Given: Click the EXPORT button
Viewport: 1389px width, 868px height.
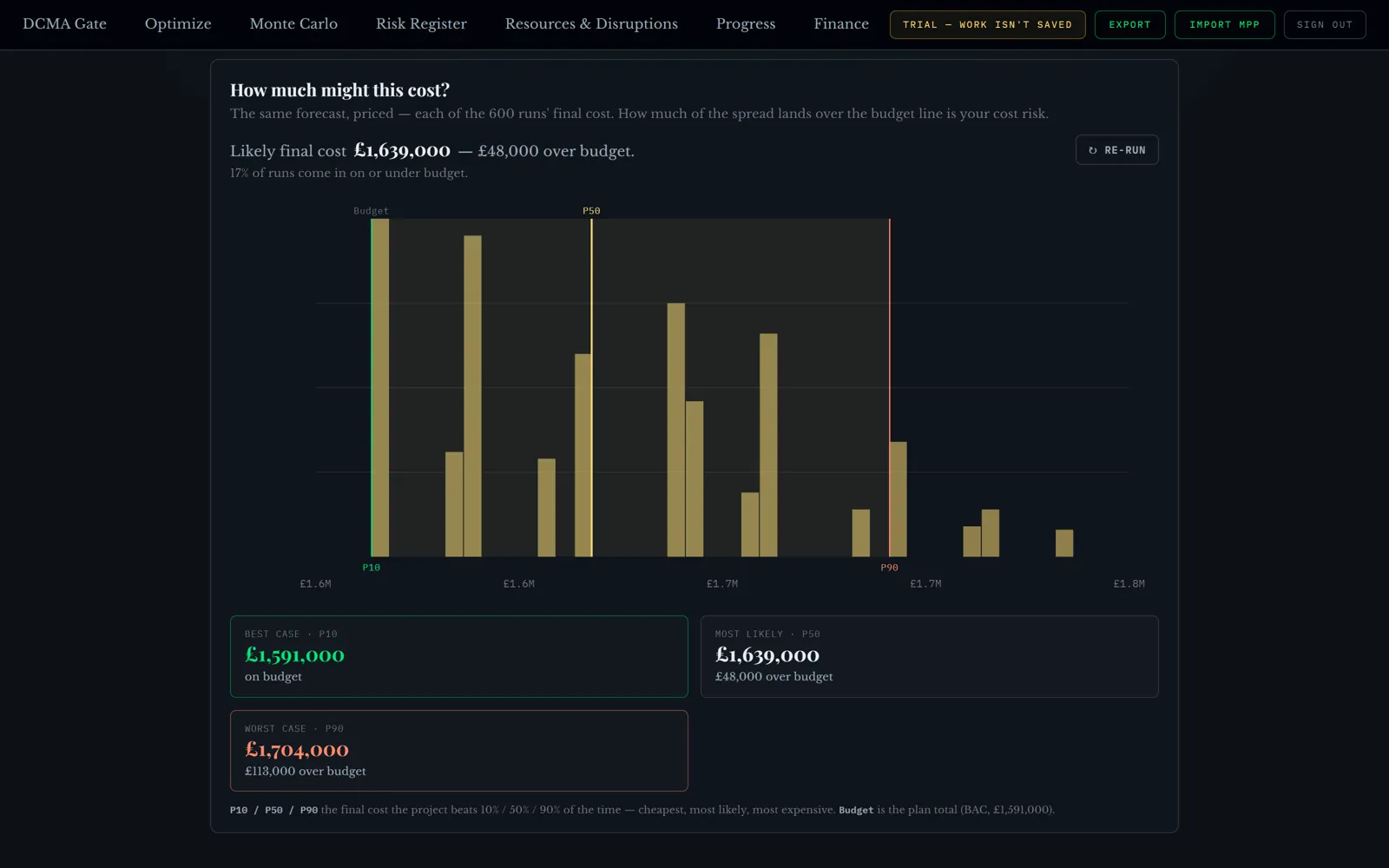Looking at the screenshot, I should [1129, 24].
